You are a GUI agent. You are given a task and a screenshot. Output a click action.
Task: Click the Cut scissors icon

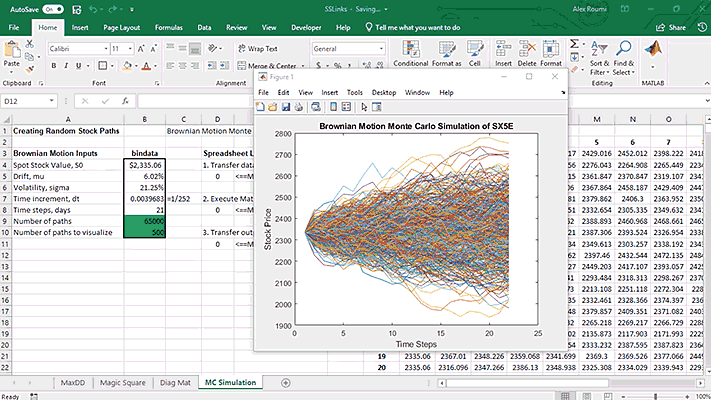(x=27, y=46)
